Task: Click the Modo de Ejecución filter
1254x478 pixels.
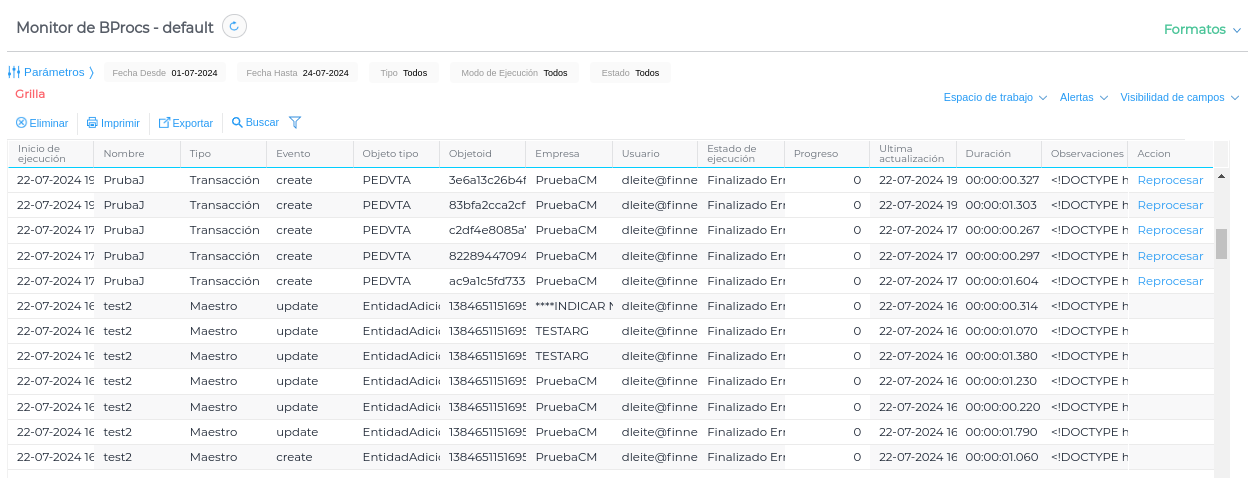Action: [514, 73]
